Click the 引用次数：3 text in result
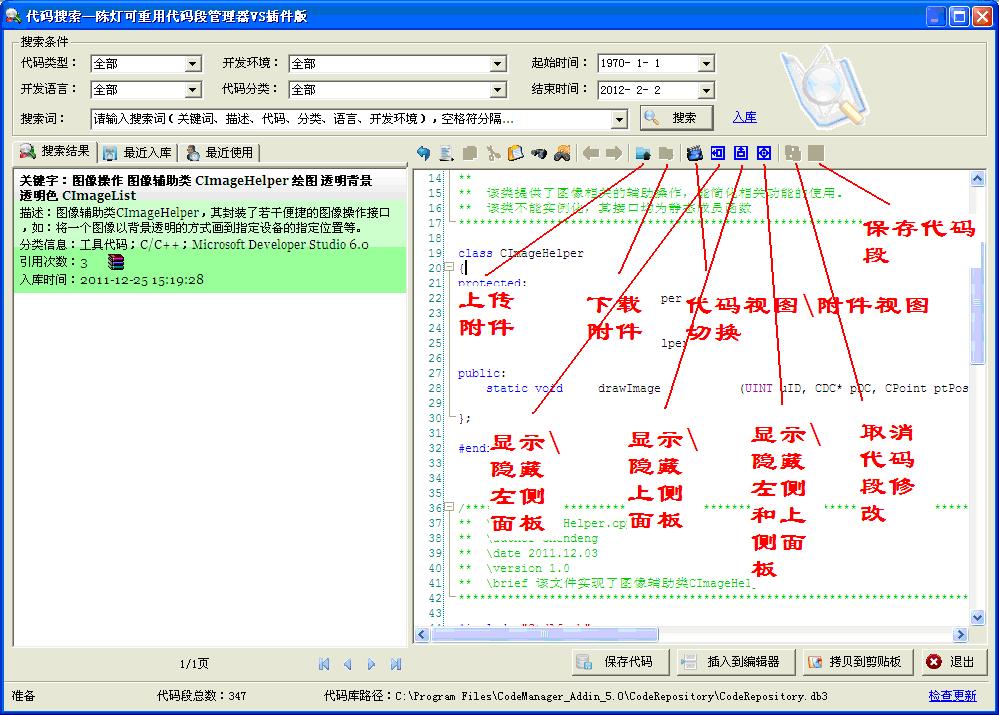Image resolution: width=999 pixels, height=715 pixels. coord(54,262)
